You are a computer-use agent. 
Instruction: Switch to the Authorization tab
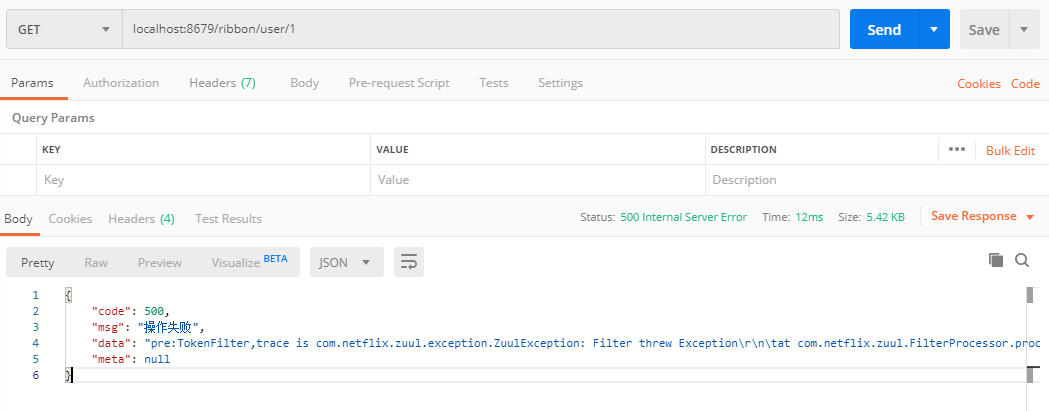click(121, 83)
